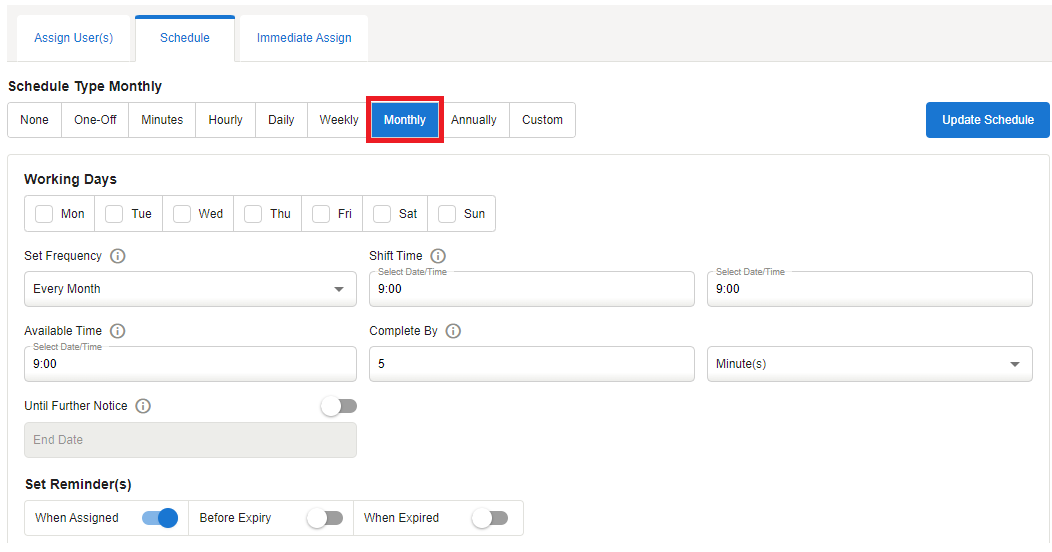Click the Shift Time info icon
1052x552 pixels.
[438, 256]
